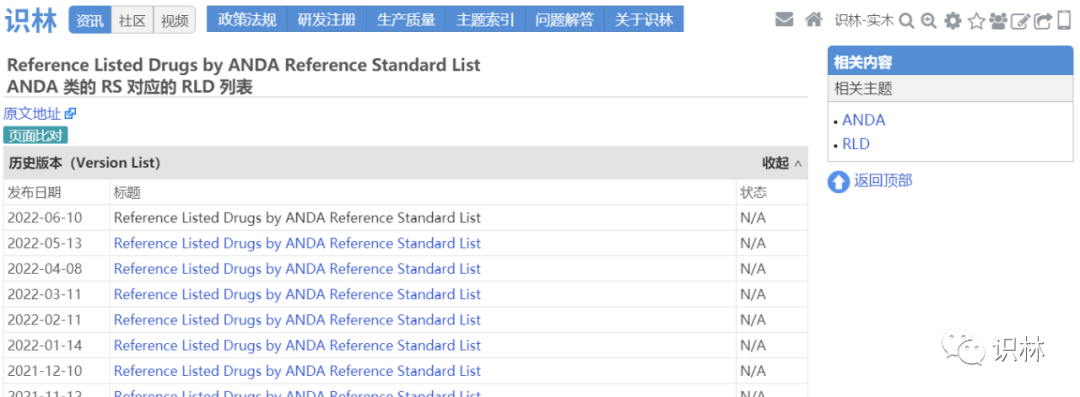
Task: Collapse version list with 收起
Action: click(x=782, y=163)
